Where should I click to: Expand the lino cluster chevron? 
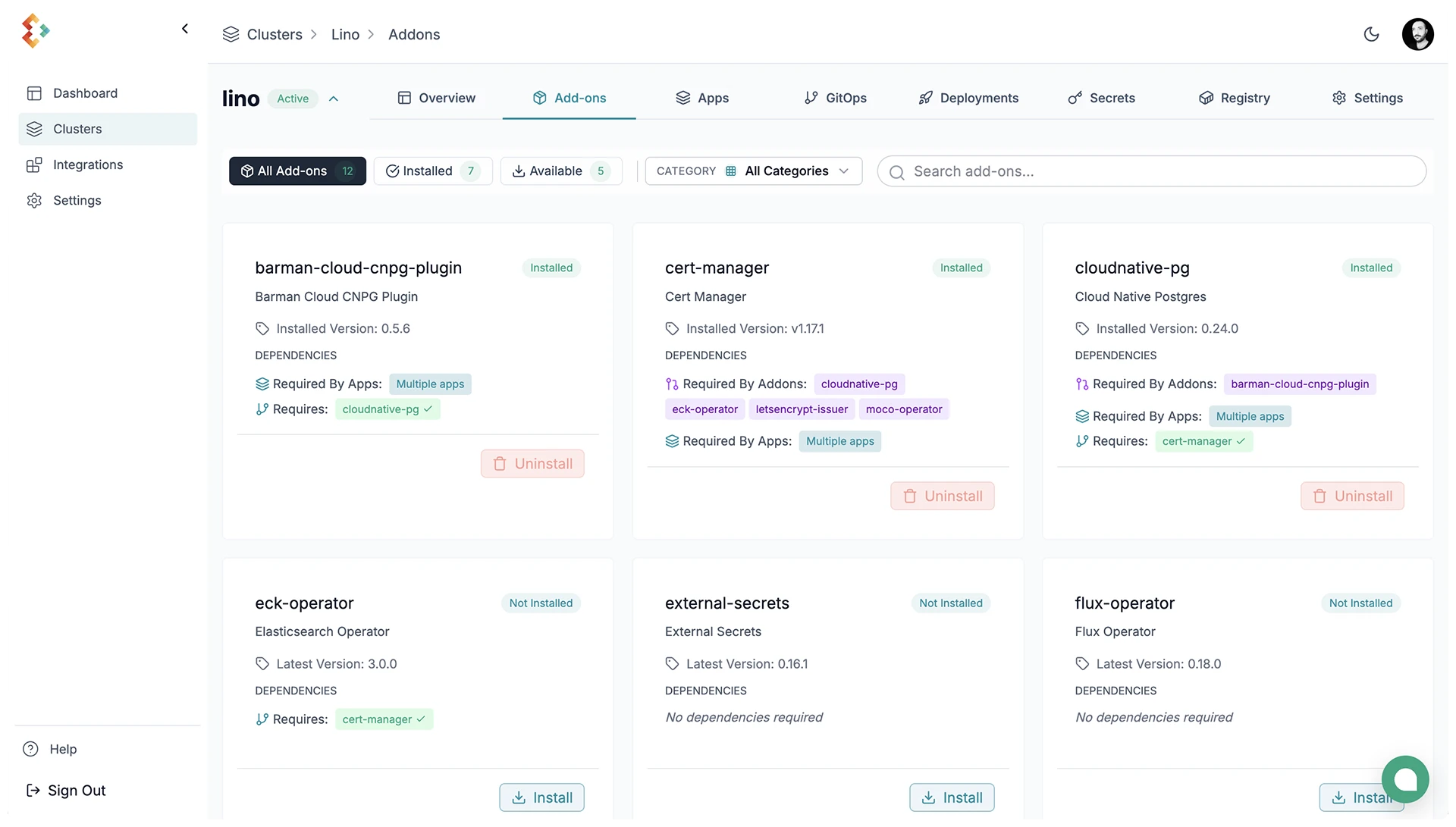click(x=334, y=99)
